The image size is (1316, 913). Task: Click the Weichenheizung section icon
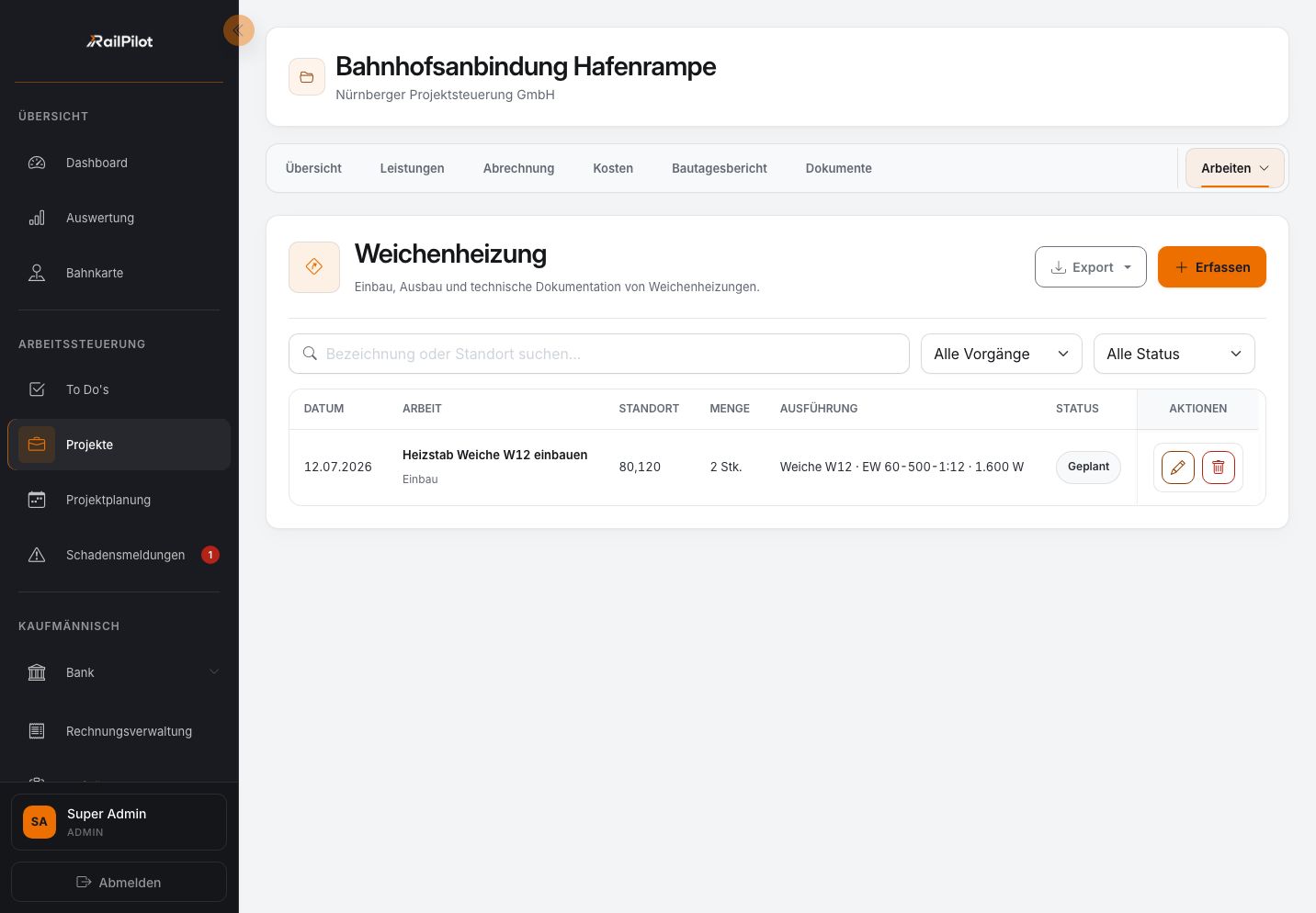314,267
